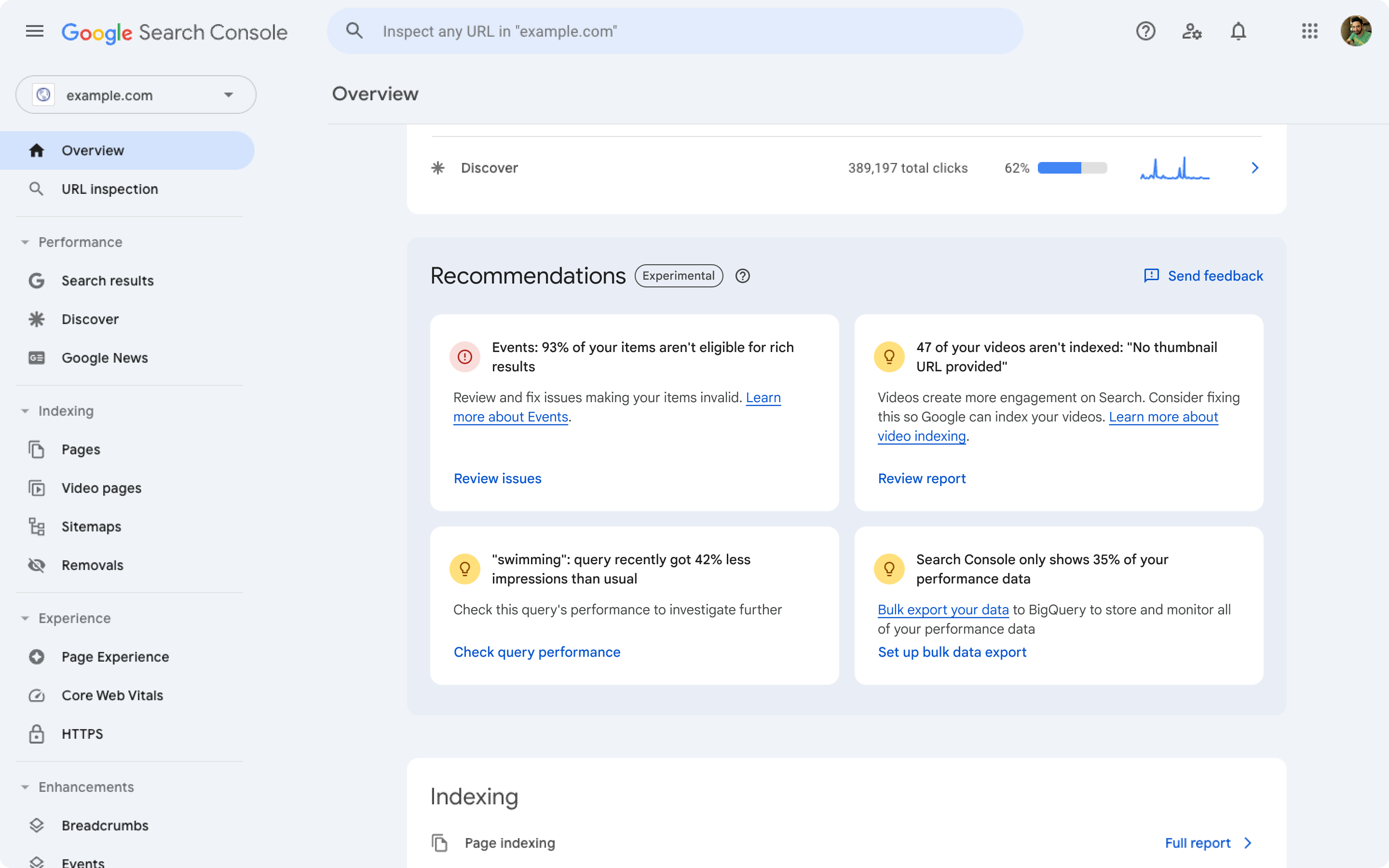Collapse the Performance section

click(x=25, y=241)
